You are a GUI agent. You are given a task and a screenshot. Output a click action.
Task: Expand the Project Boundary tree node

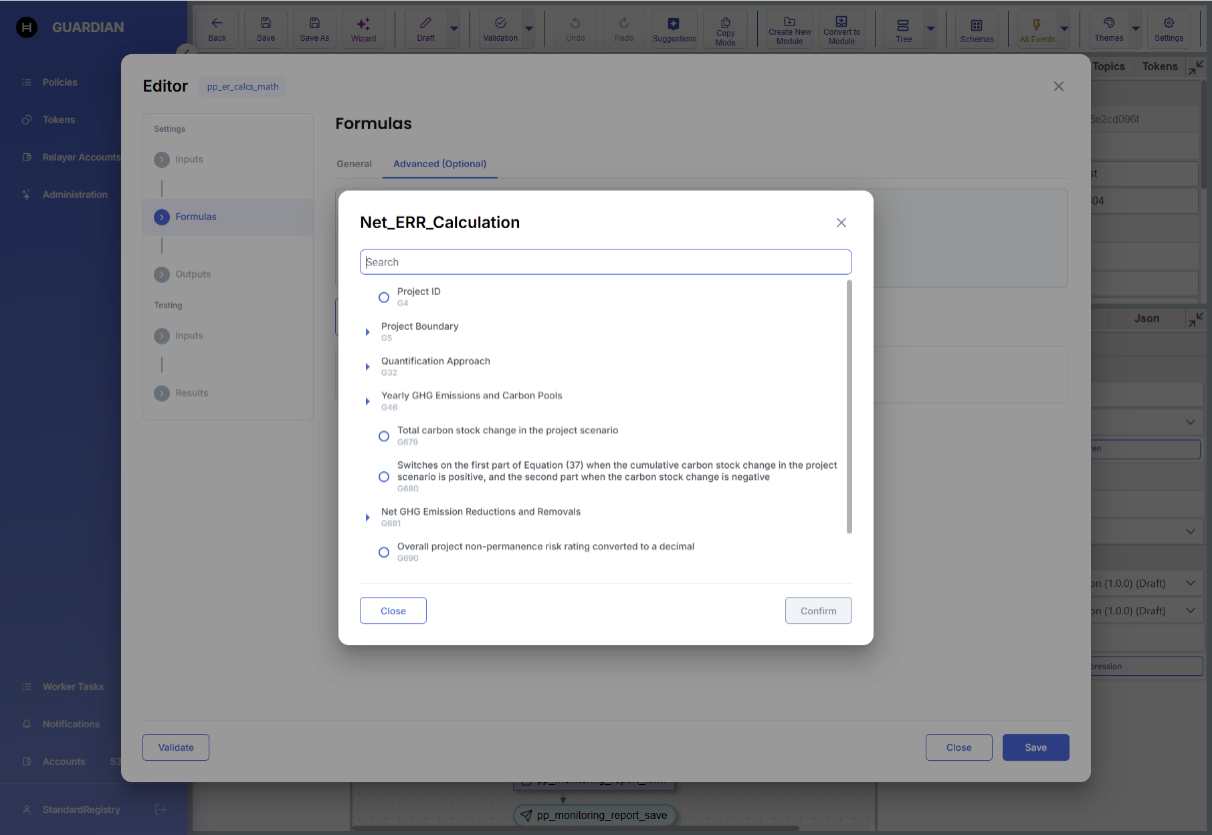[368, 332]
